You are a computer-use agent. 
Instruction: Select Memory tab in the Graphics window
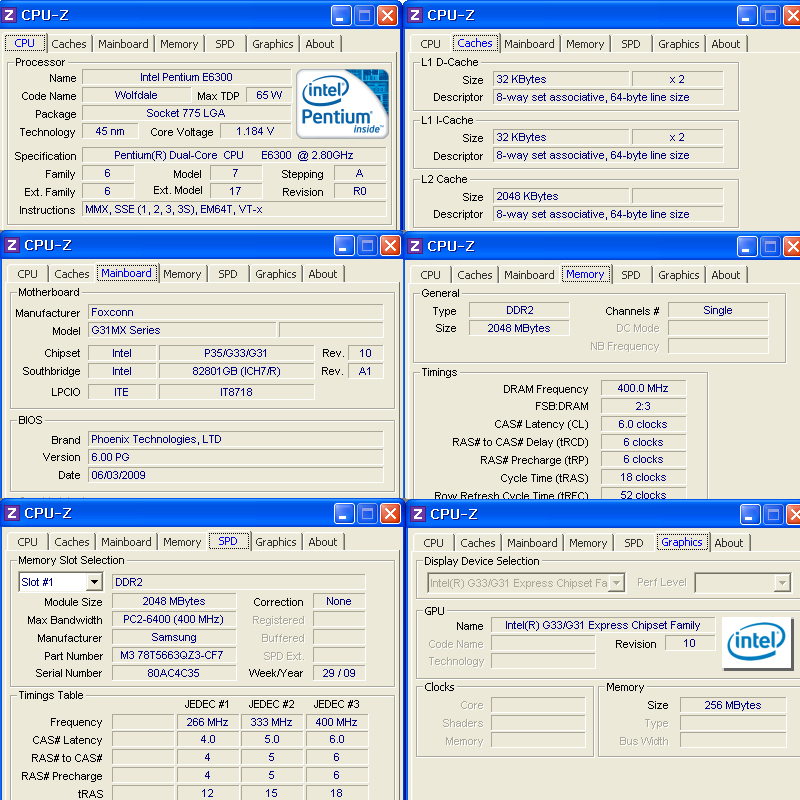588,543
